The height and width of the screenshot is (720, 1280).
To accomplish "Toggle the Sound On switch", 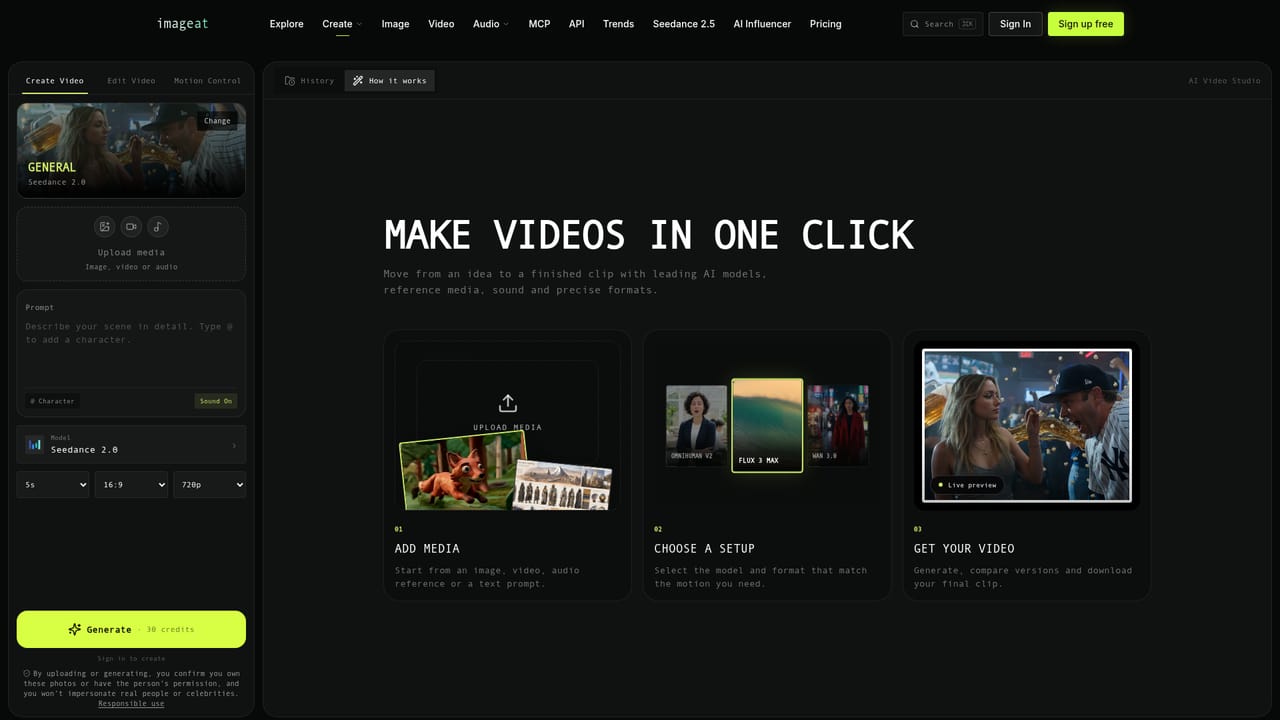I will point(216,401).
